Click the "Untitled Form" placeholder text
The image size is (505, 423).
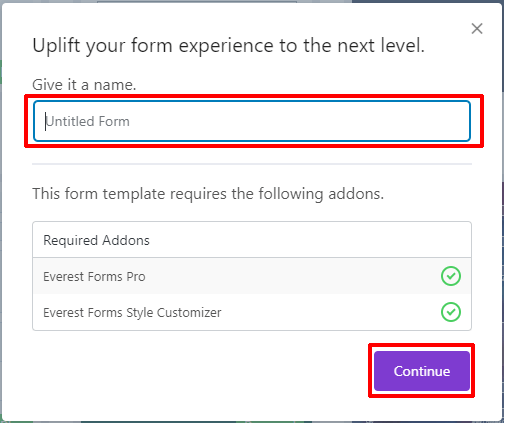87,121
